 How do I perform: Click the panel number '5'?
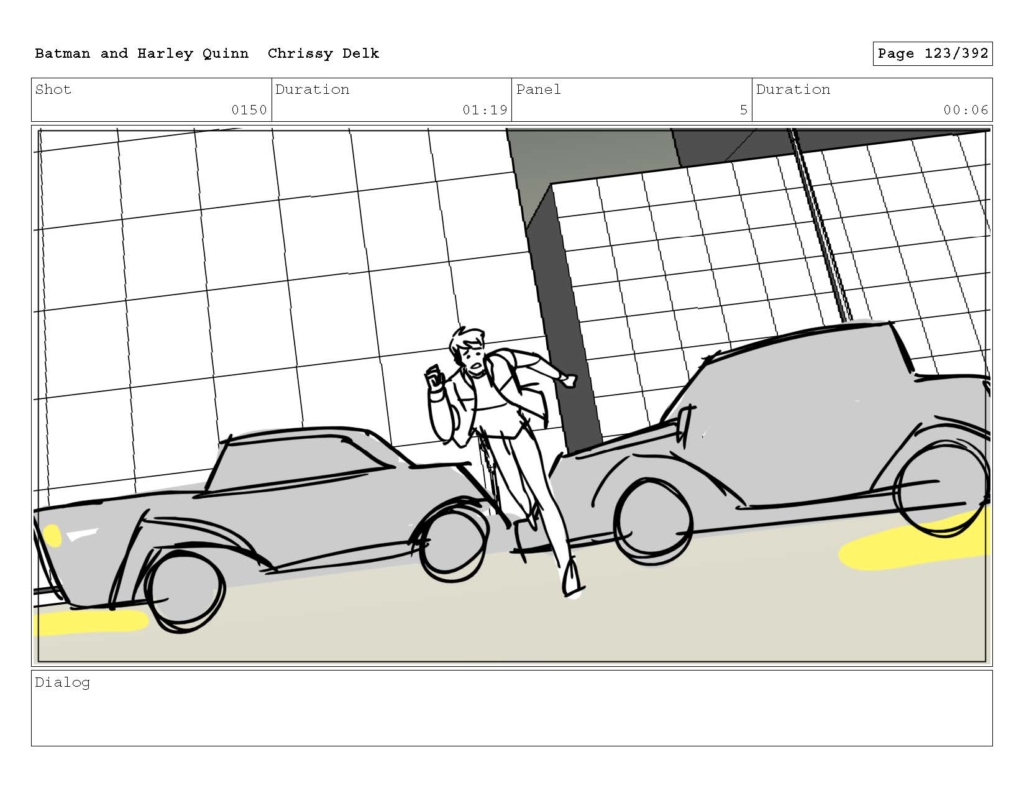743,110
